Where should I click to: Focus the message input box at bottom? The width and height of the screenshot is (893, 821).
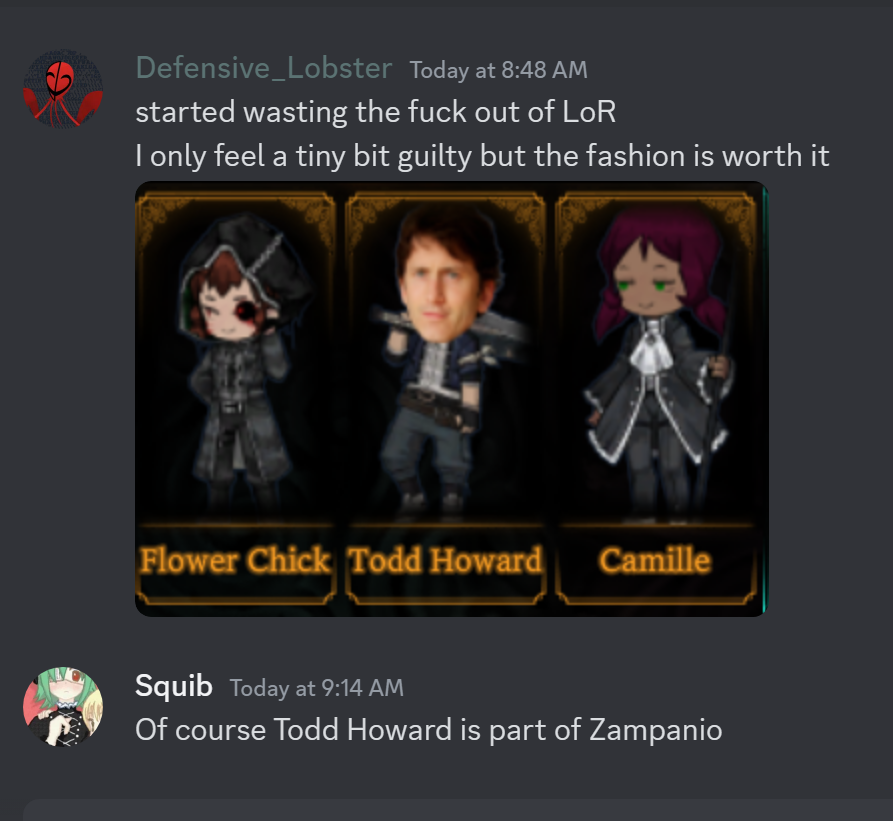pyautogui.click(x=458, y=810)
